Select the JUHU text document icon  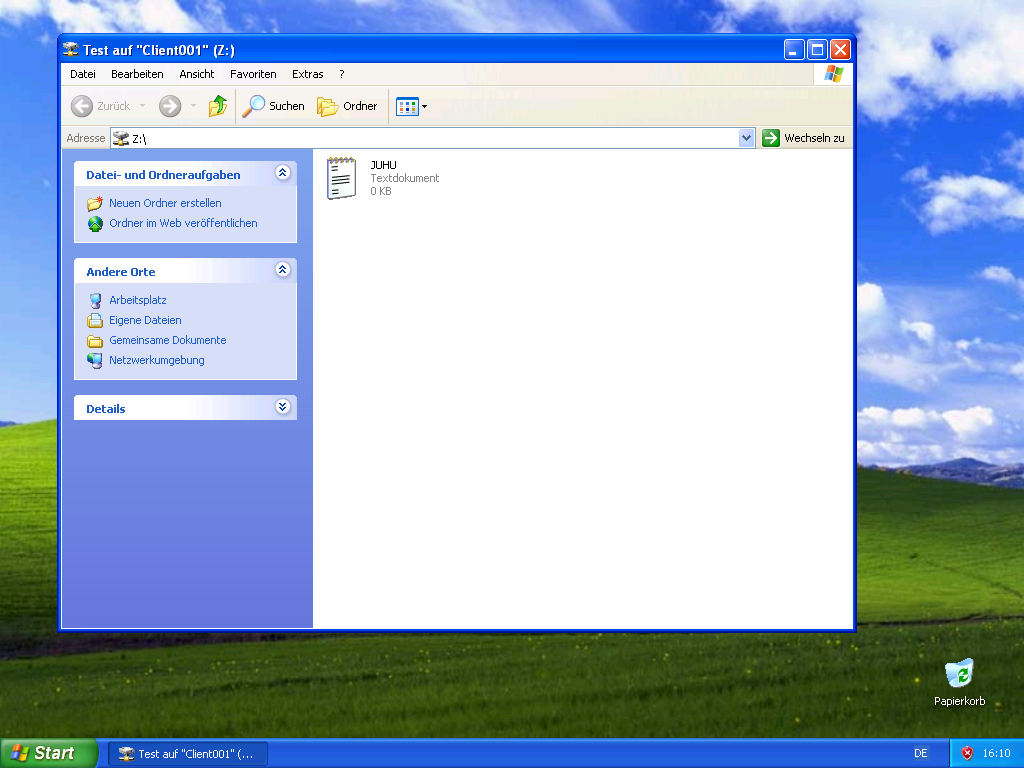[342, 178]
